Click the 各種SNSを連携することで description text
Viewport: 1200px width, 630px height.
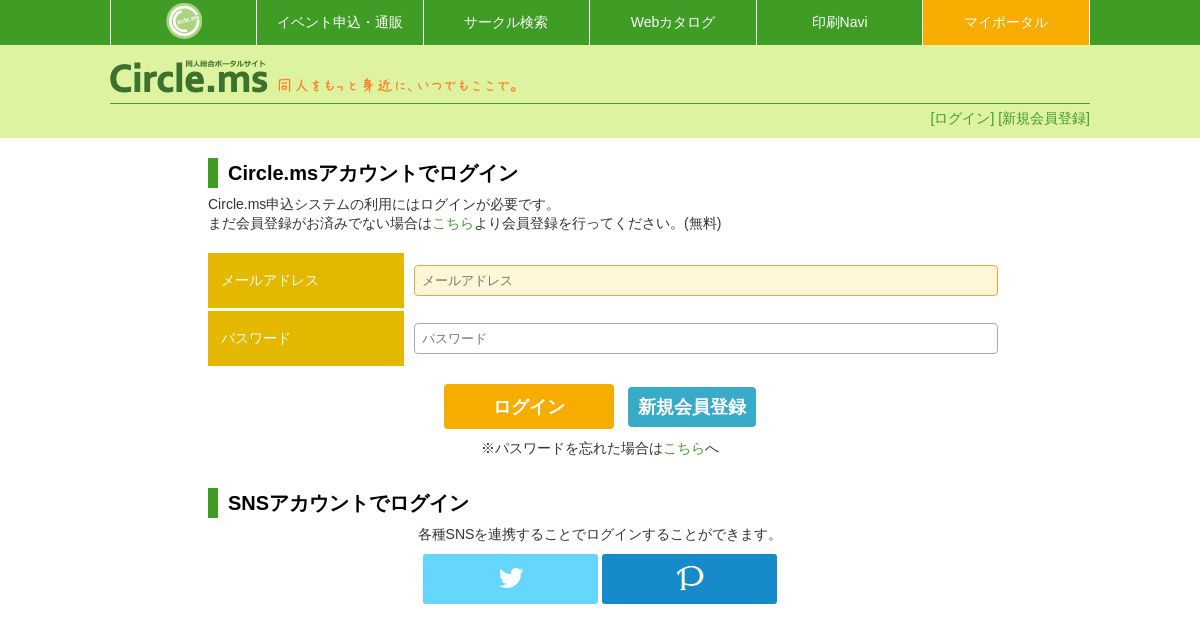click(600, 534)
